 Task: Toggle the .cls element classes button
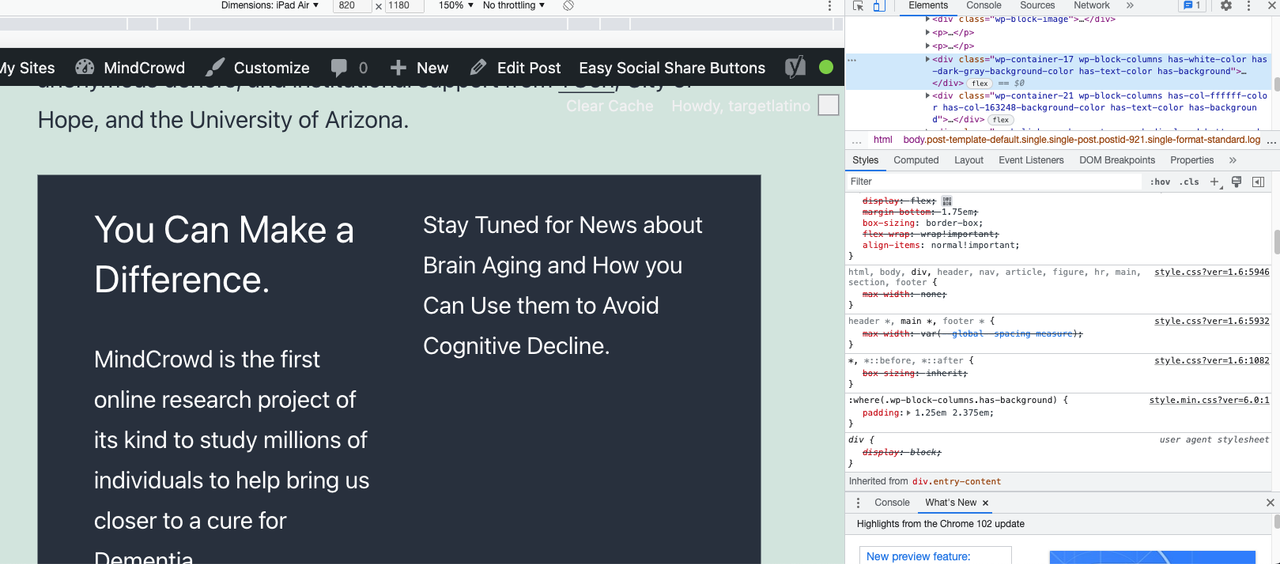[1189, 182]
